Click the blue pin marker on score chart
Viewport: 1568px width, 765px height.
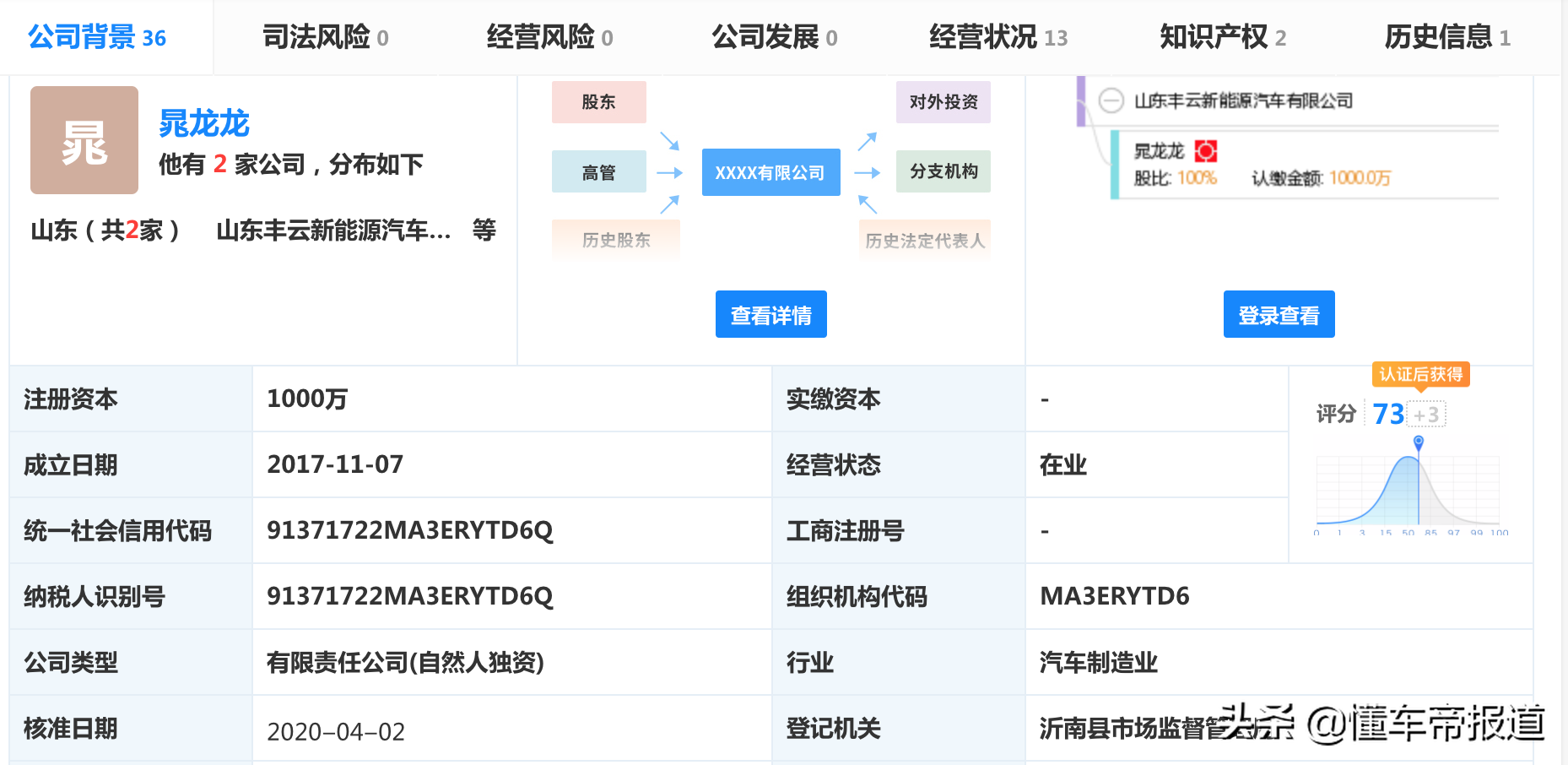click(x=1419, y=442)
